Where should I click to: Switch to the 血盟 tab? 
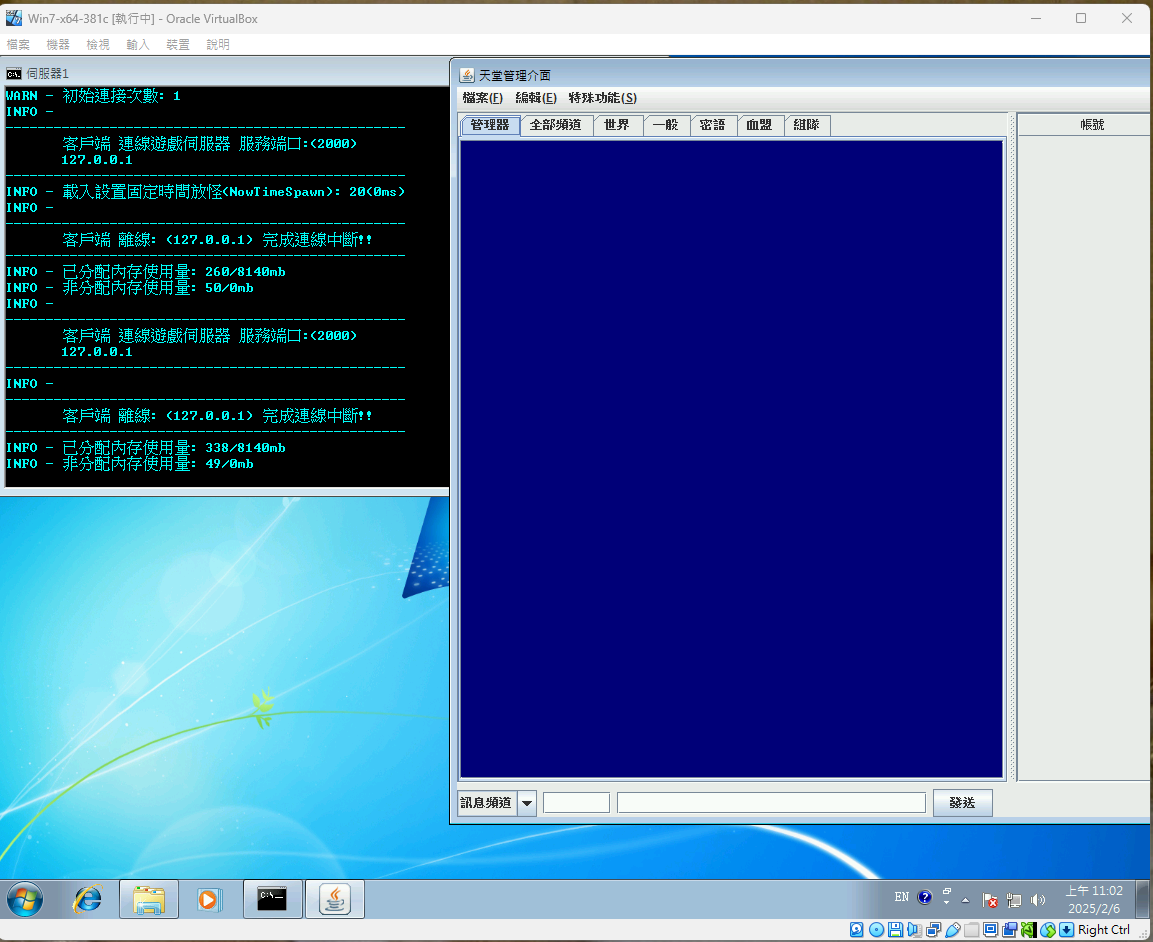point(760,125)
